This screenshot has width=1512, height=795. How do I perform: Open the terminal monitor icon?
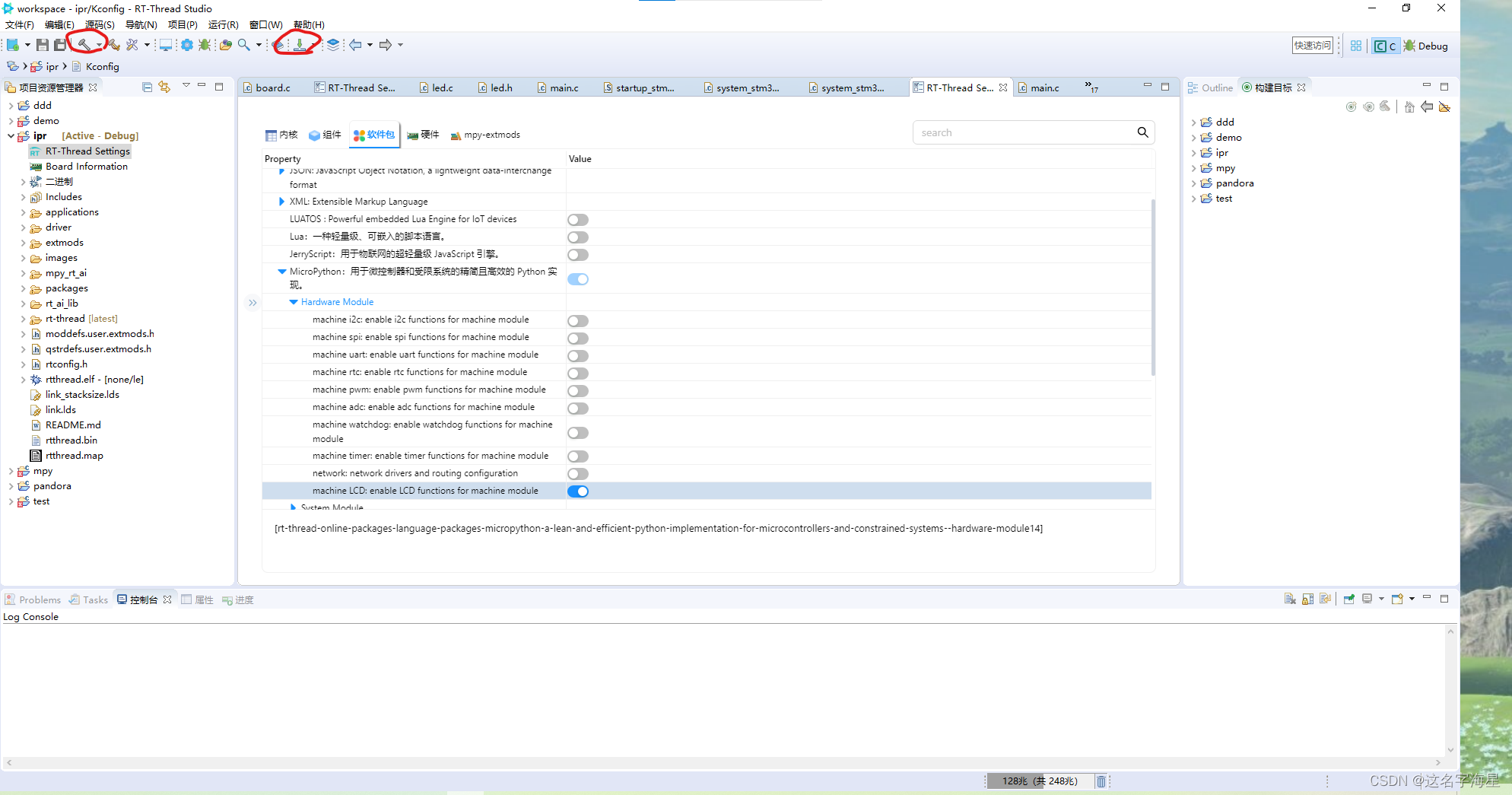pyautogui.click(x=165, y=45)
